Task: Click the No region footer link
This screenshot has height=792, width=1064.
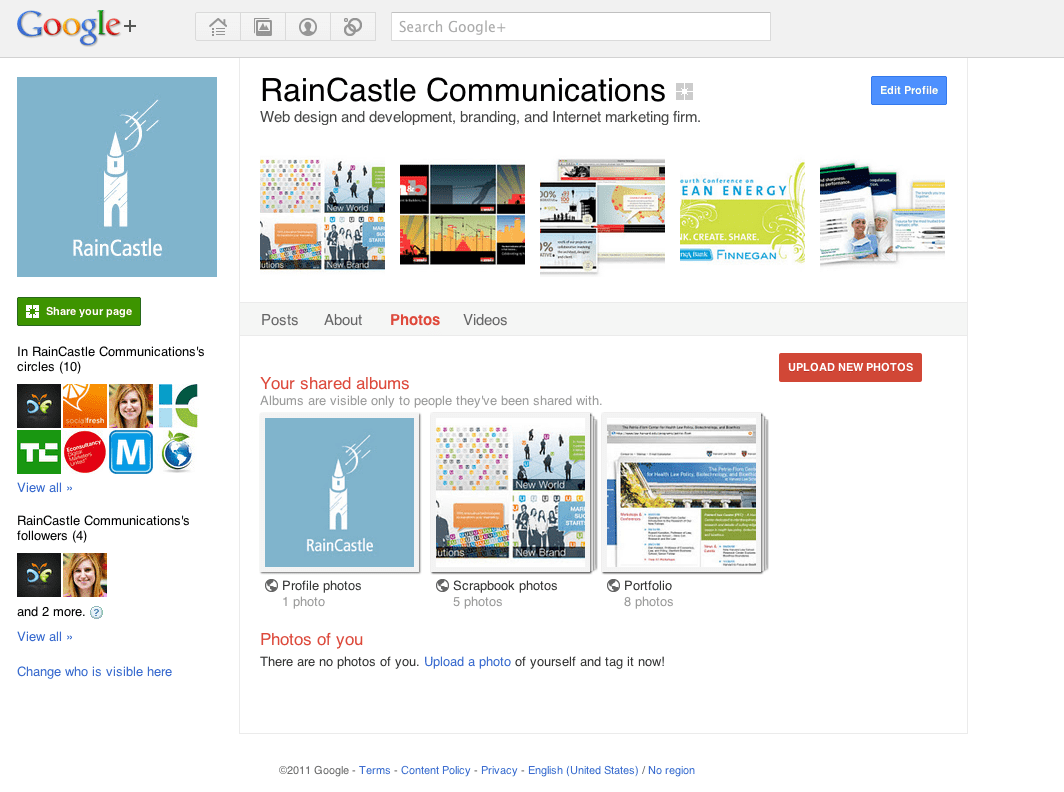Action: (x=671, y=770)
